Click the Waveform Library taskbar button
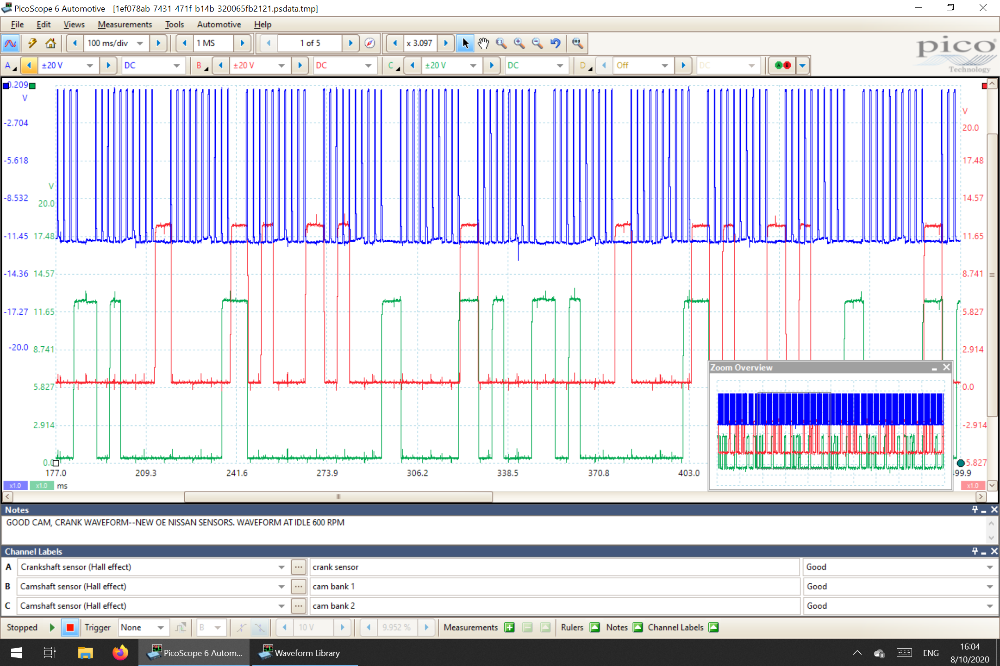This screenshot has height=666, width=1000. tap(300, 653)
